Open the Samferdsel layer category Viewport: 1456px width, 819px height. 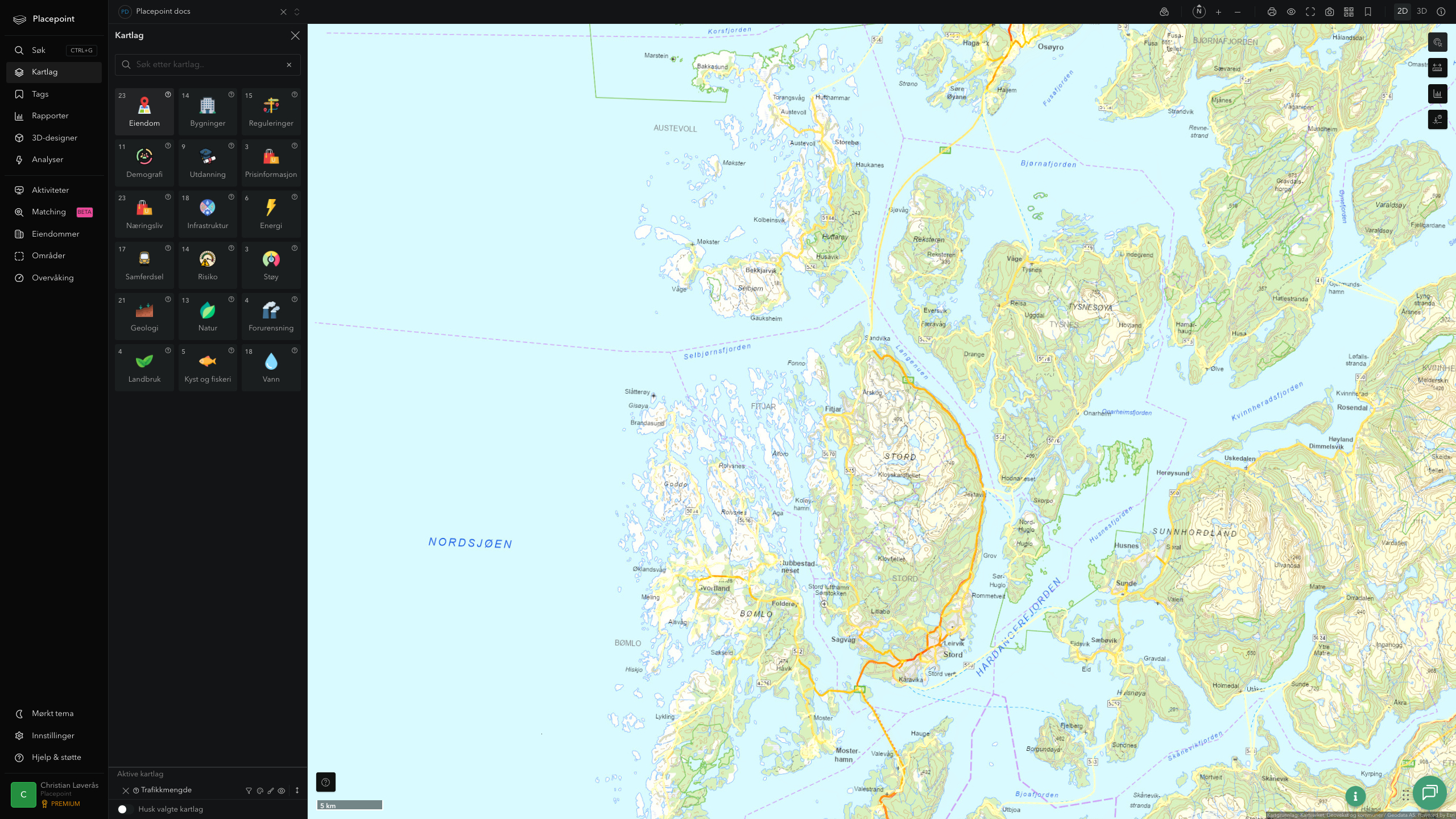(144, 265)
